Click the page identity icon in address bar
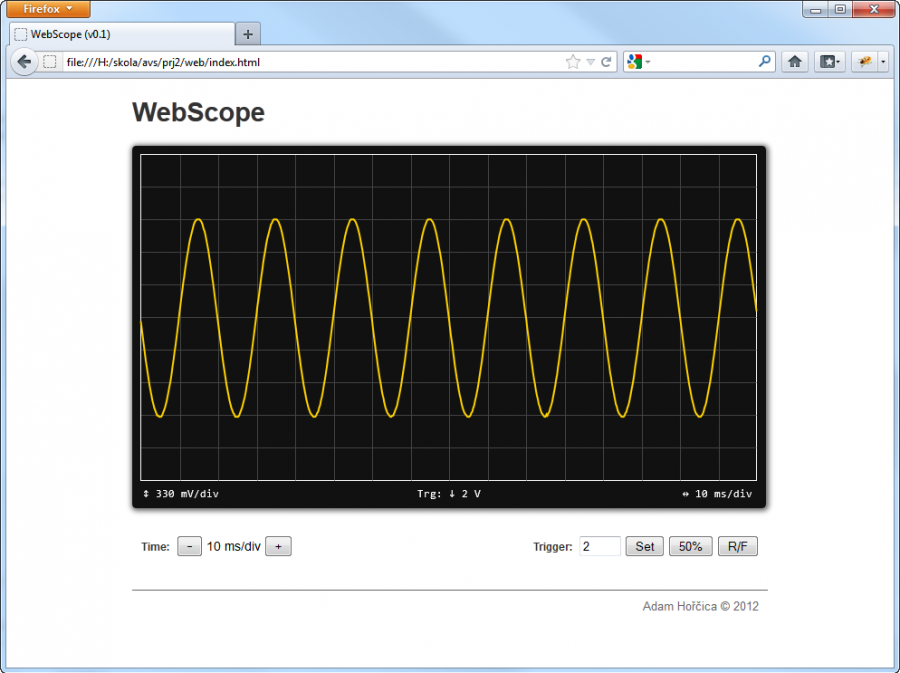Image resolution: width=900 pixels, height=673 pixels. coord(50,62)
